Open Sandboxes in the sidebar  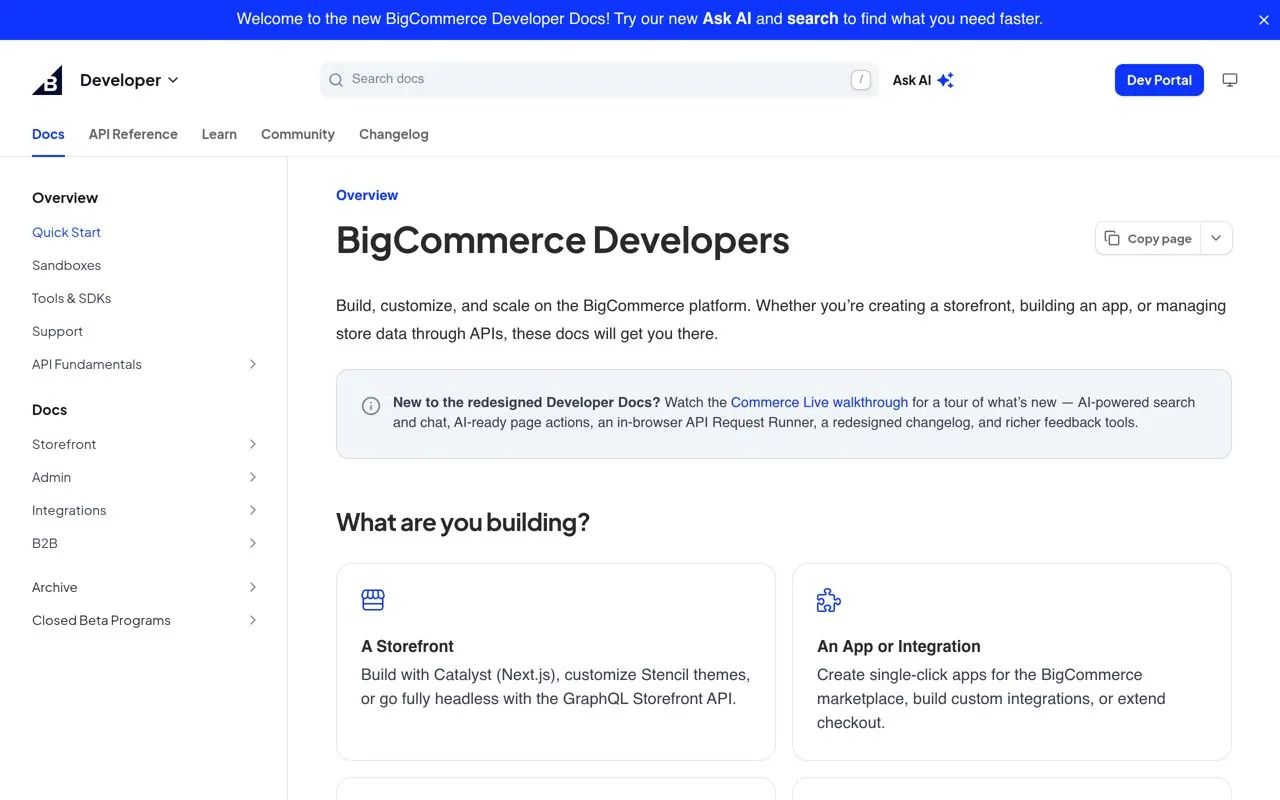click(66, 265)
